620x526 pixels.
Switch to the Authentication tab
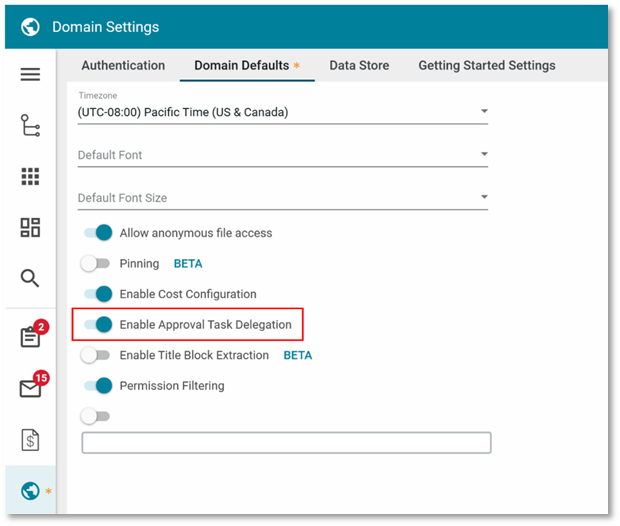(x=123, y=65)
